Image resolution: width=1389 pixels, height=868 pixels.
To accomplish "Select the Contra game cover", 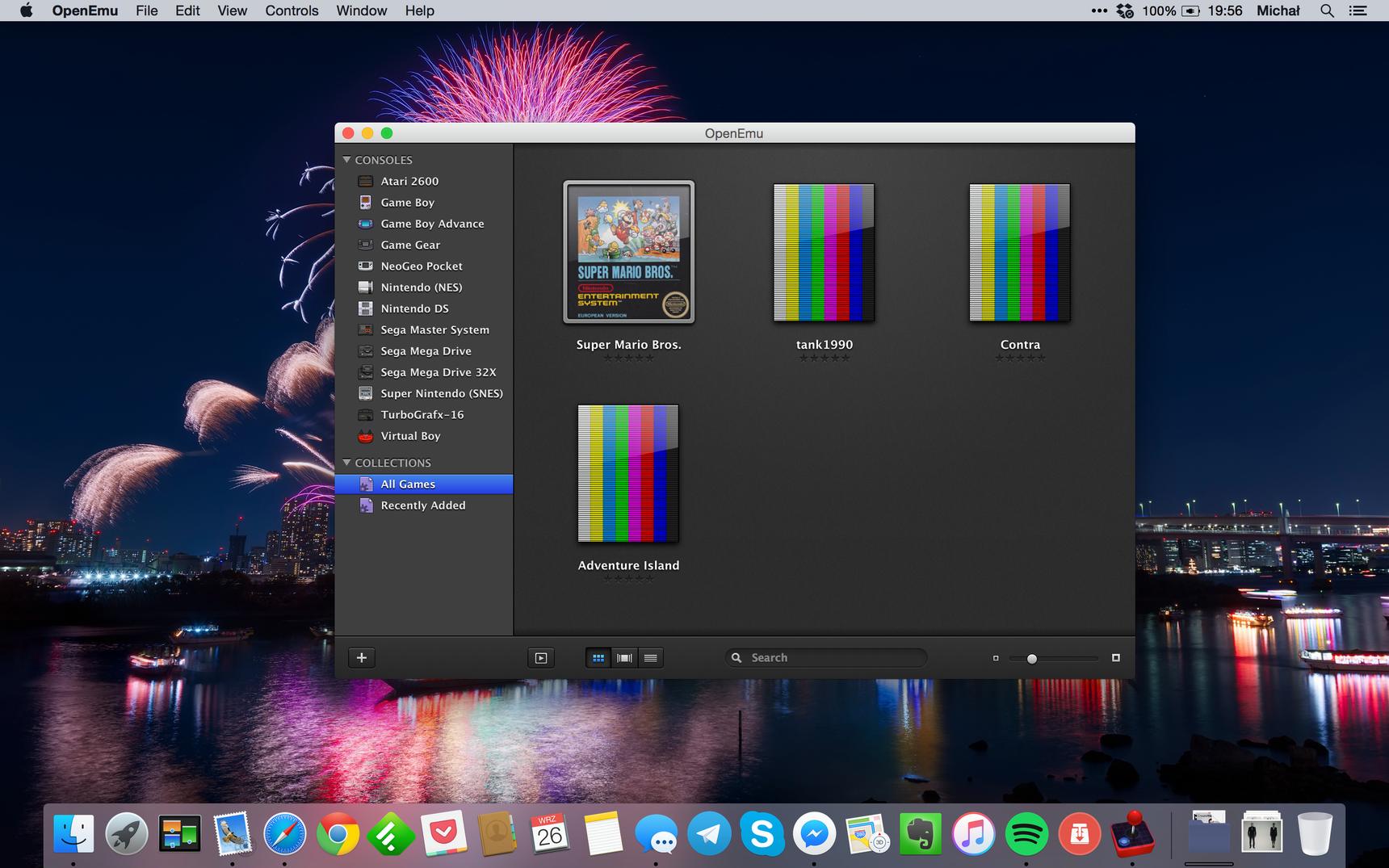I will (1020, 253).
